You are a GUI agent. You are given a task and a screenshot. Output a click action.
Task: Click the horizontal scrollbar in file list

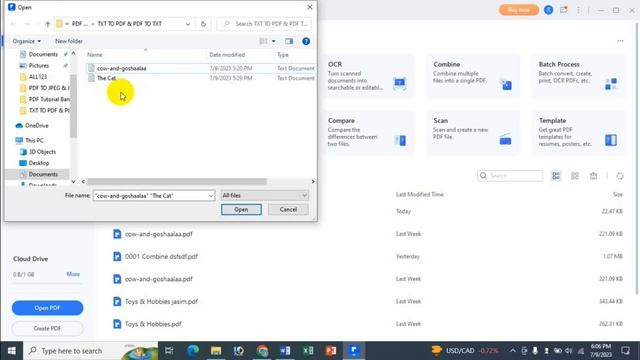(176, 182)
